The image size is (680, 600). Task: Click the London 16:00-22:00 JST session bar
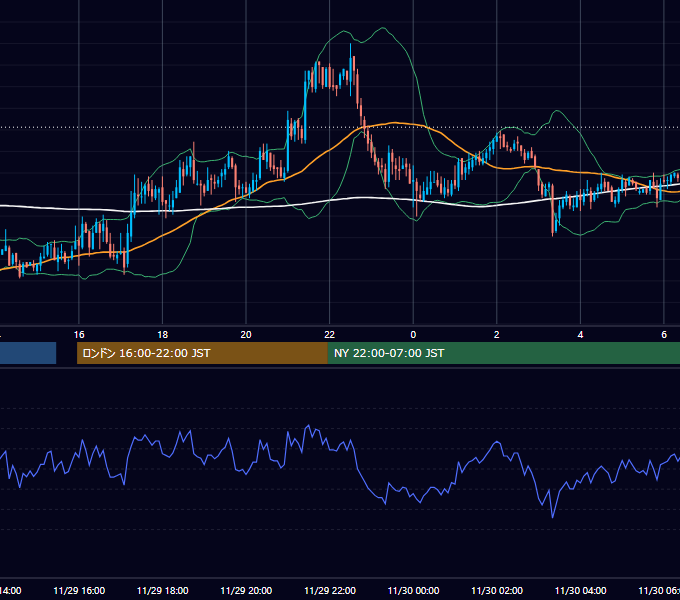click(x=202, y=353)
